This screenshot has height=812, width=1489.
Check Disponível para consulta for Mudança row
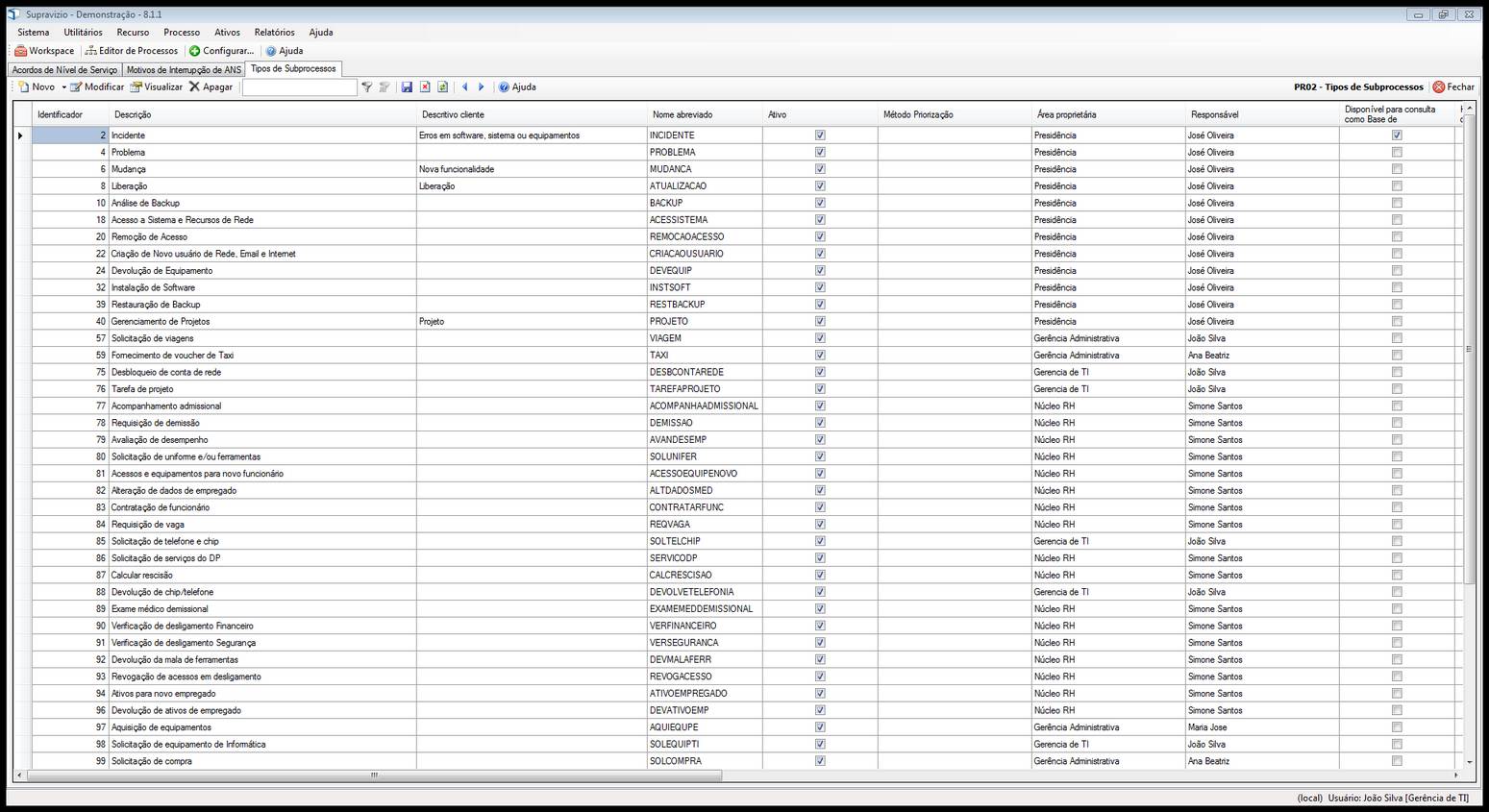[1397, 169]
